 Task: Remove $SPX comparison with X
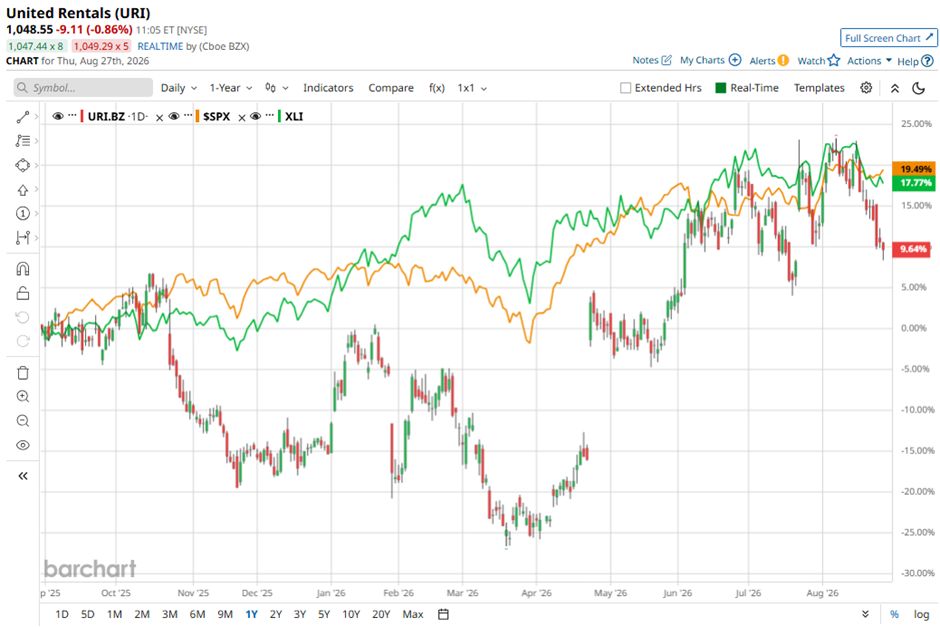(x=242, y=117)
